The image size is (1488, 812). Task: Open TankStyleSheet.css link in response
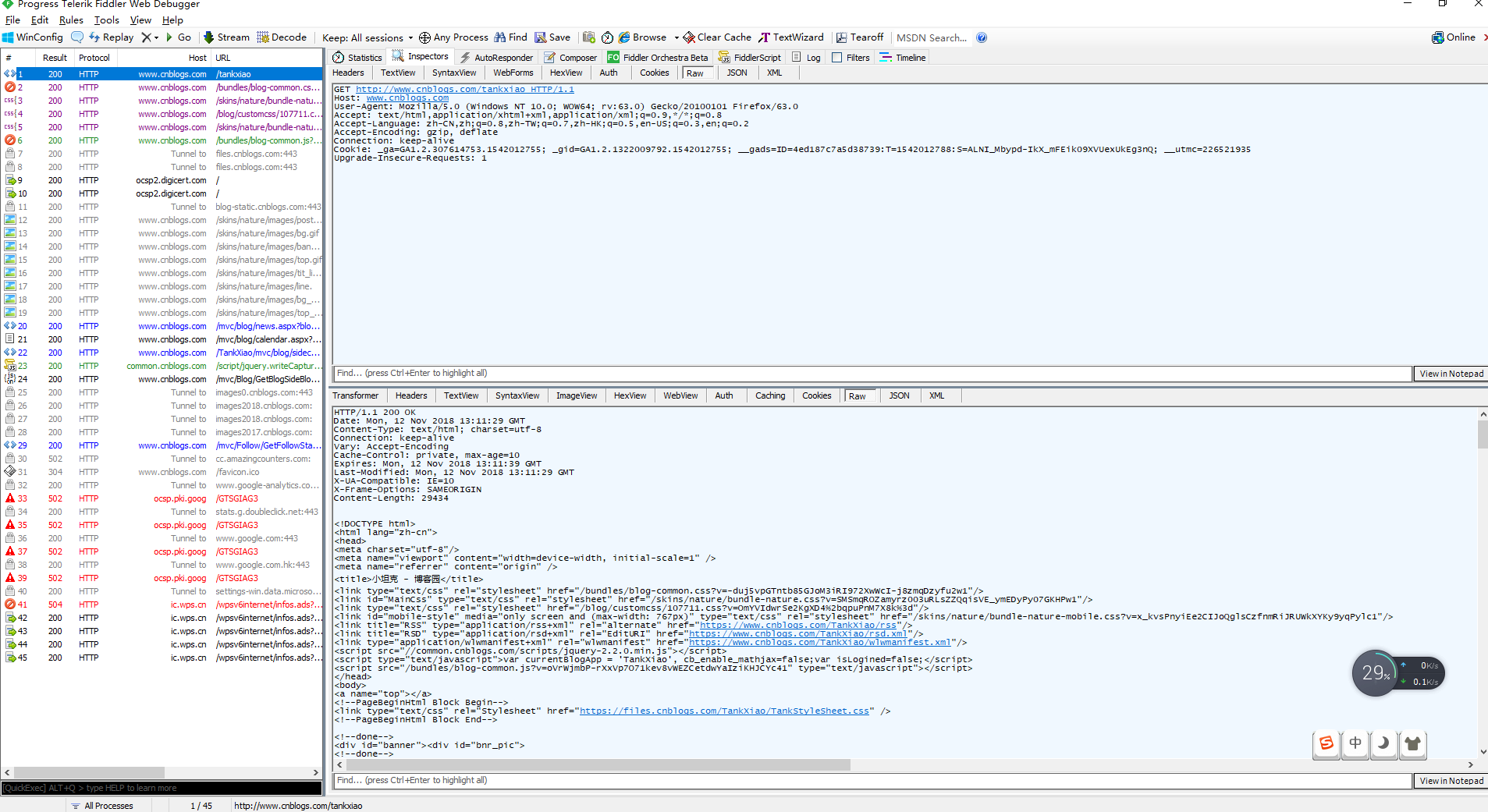tap(724, 711)
